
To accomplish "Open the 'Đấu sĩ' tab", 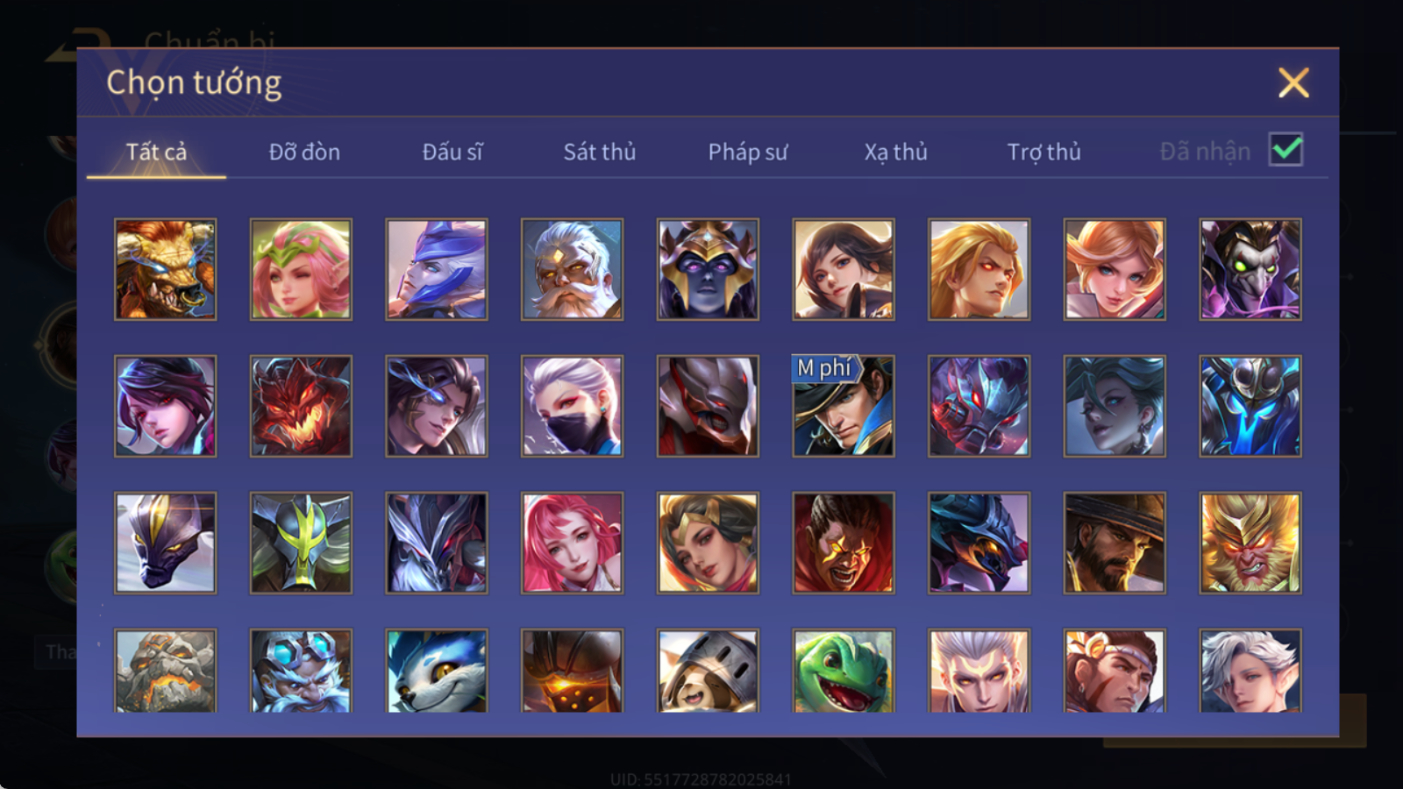I will (452, 152).
